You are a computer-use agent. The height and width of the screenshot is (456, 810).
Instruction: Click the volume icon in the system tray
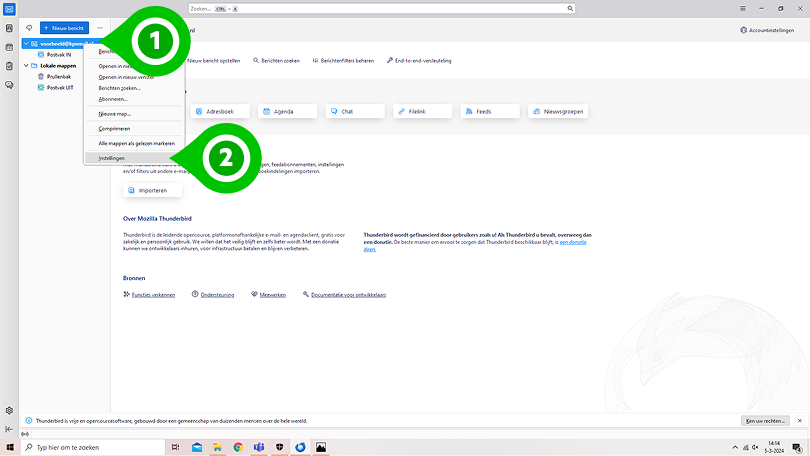(755, 447)
